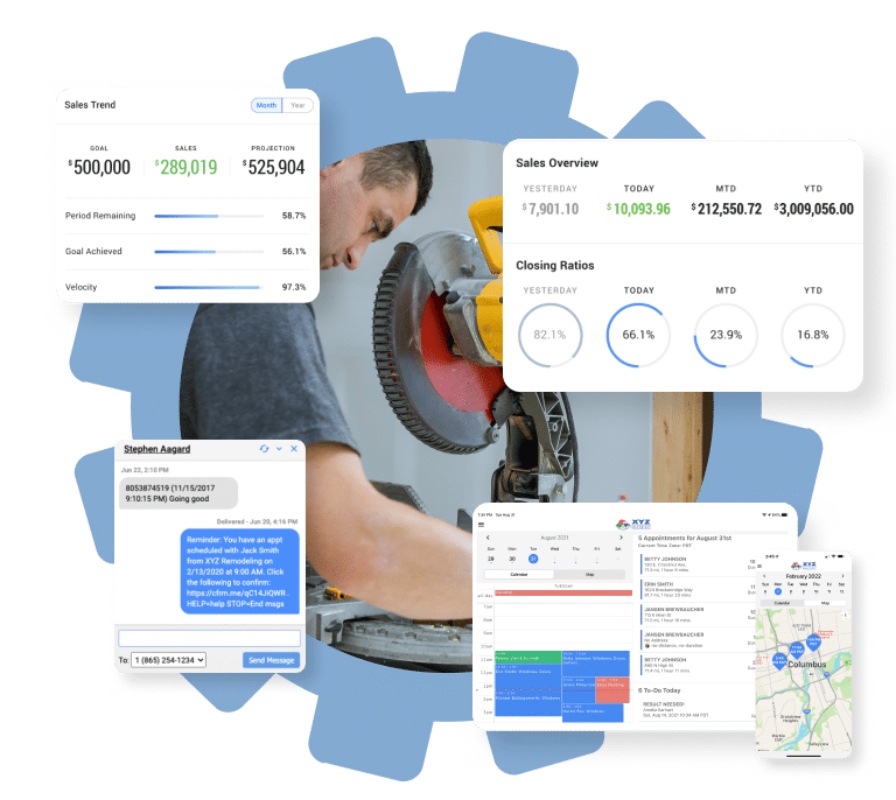
Task: Open the red all-day event bar
Action: click(563, 593)
